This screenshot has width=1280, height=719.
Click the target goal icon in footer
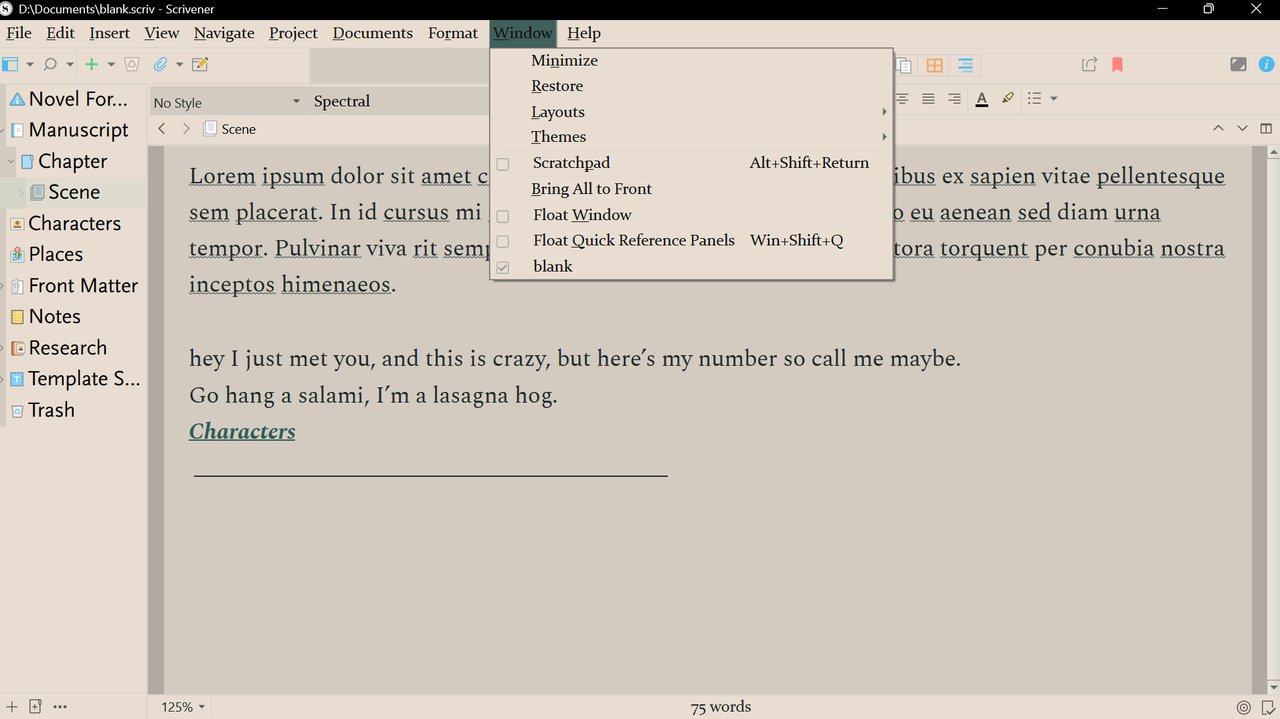[x=1244, y=707]
